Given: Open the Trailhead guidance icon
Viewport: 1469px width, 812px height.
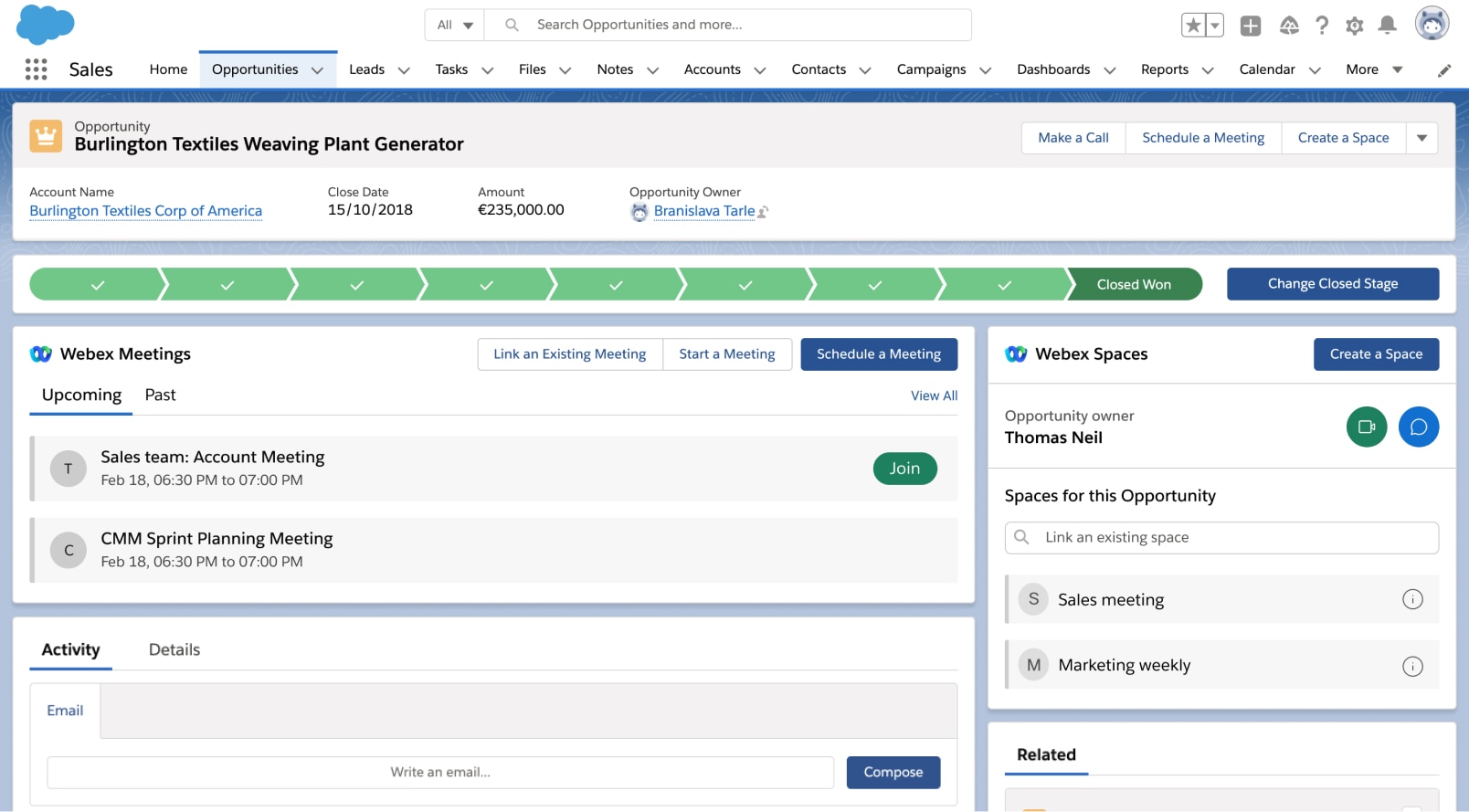Looking at the screenshot, I should pos(1289,26).
